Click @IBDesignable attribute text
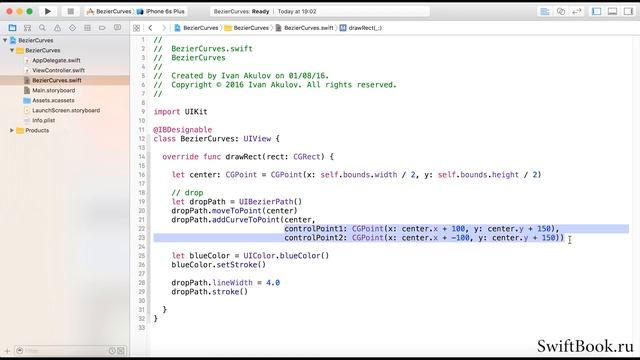 tap(182, 129)
